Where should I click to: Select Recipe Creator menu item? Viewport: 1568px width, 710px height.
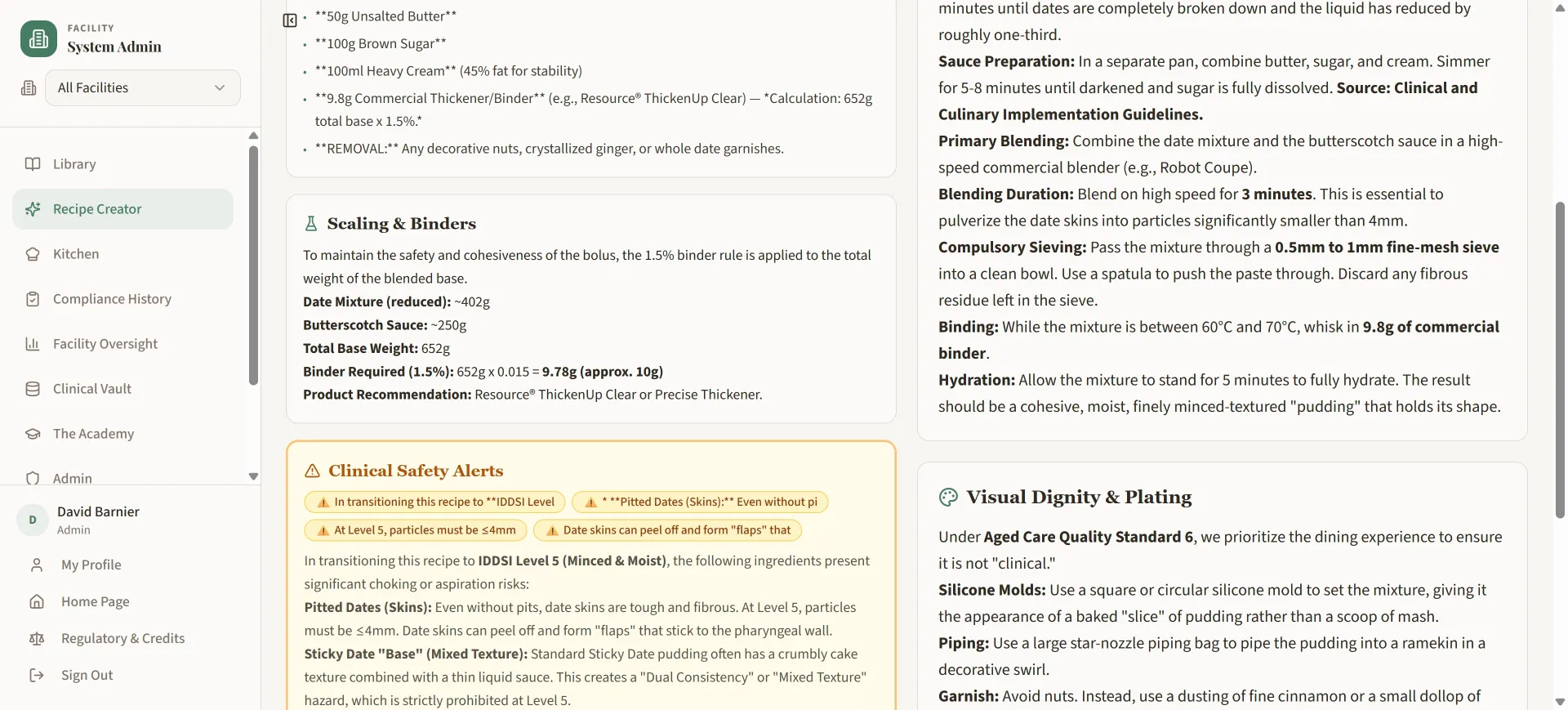pos(122,209)
